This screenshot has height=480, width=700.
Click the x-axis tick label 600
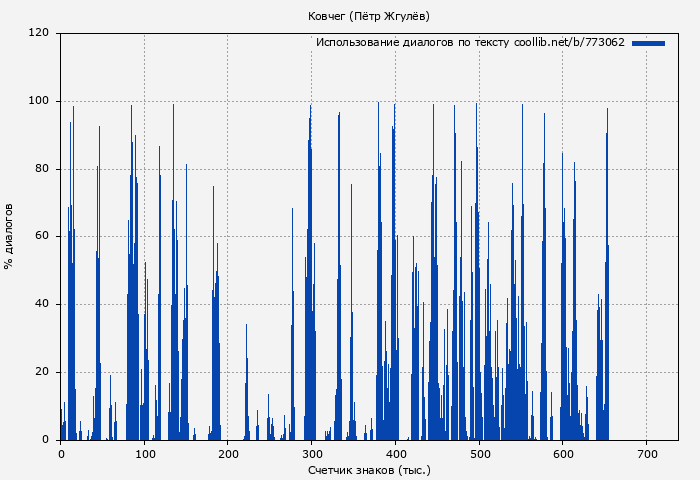[x=562, y=454]
